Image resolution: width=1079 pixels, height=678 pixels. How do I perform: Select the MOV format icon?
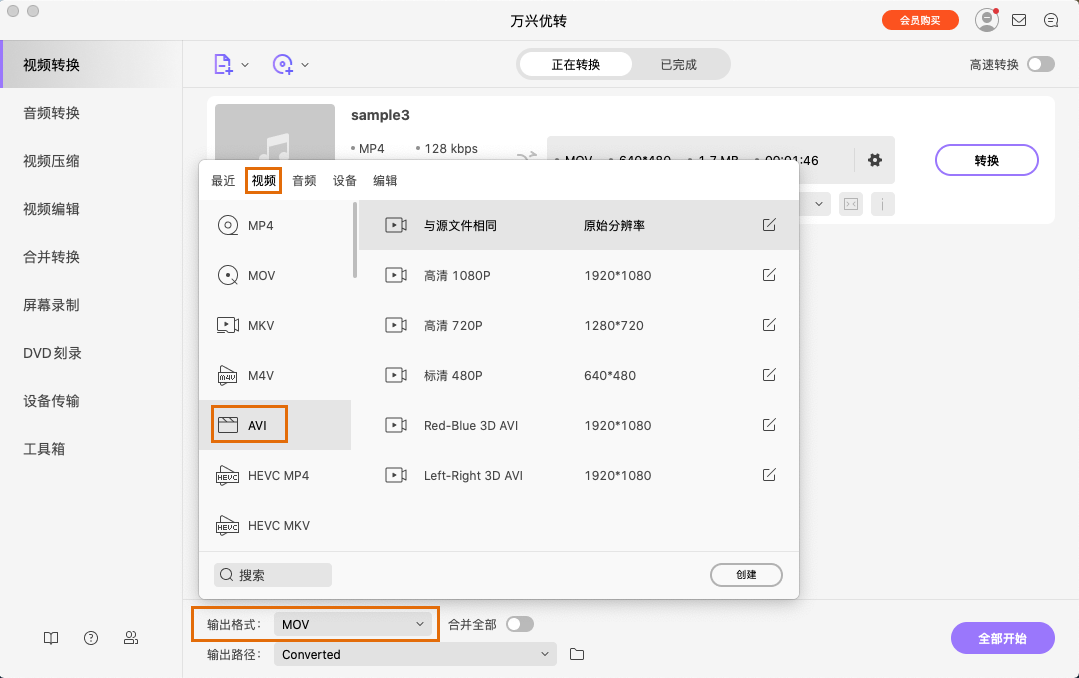227,275
